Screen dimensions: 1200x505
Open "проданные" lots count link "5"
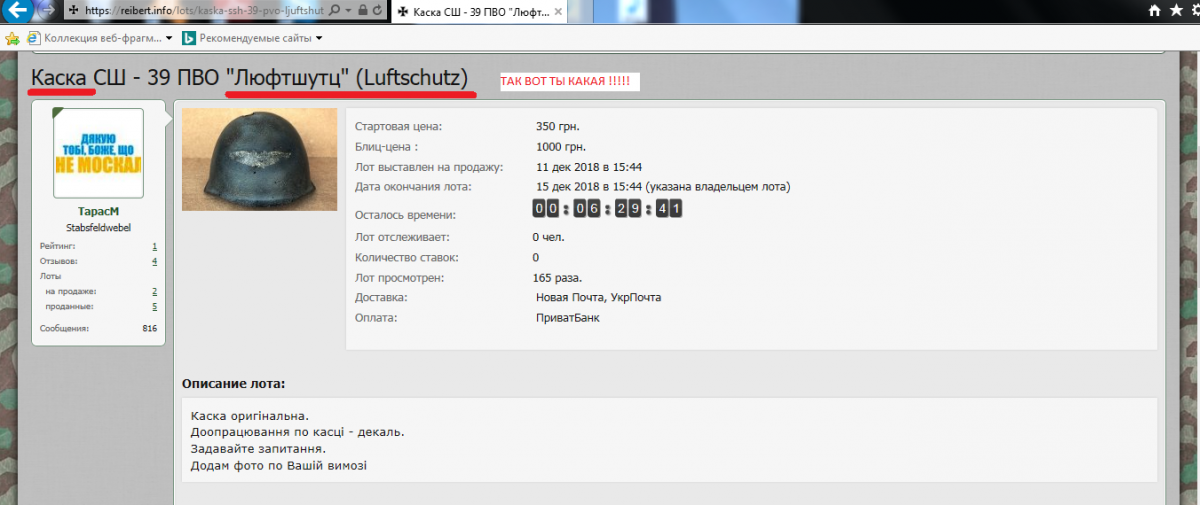click(154, 305)
